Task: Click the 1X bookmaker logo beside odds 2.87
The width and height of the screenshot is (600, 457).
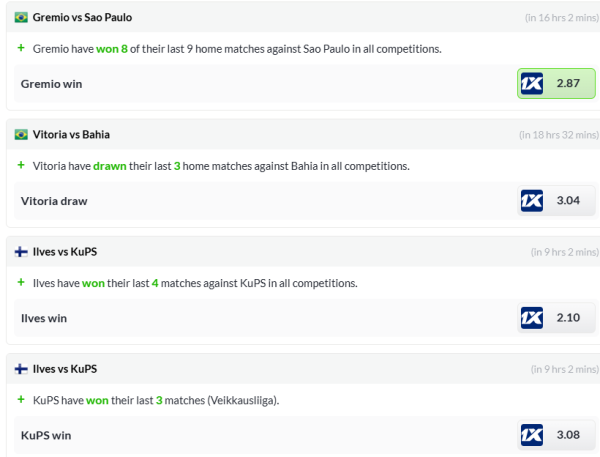Action: [532, 83]
